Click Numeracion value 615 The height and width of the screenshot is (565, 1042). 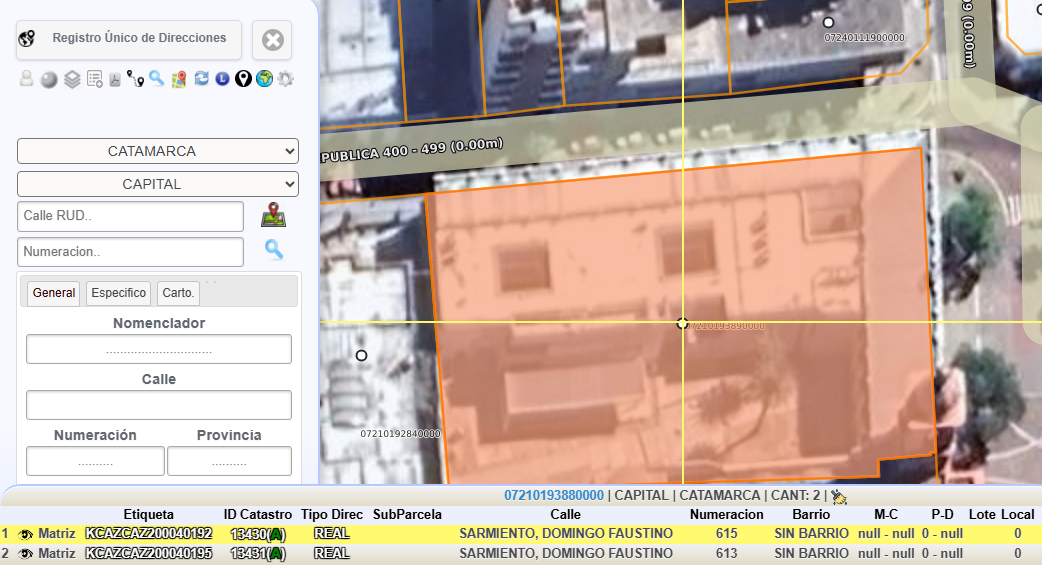click(x=727, y=534)
